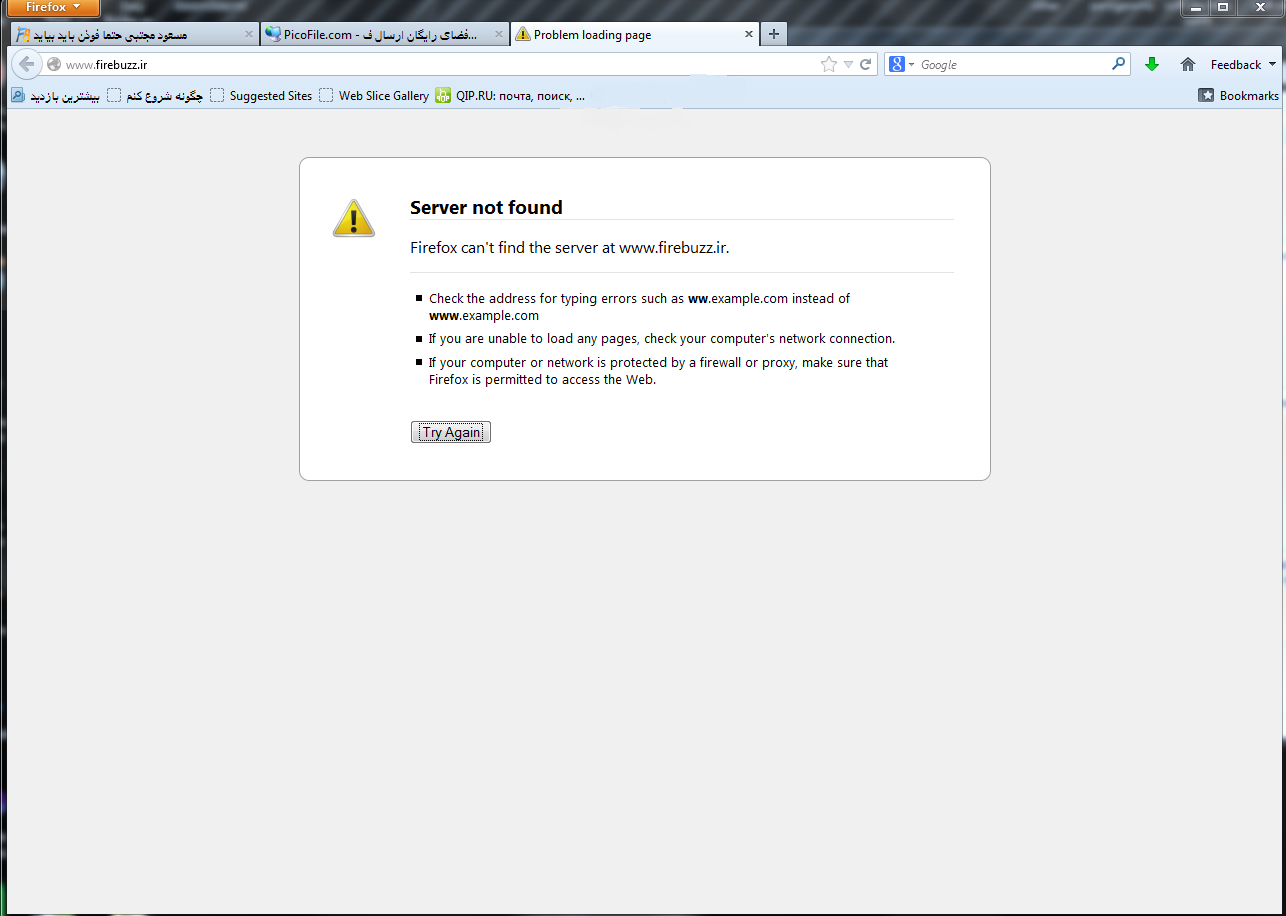Reload the page with the refresh icon
Viewport: 1286px width, 916px height.
(866, 64)
